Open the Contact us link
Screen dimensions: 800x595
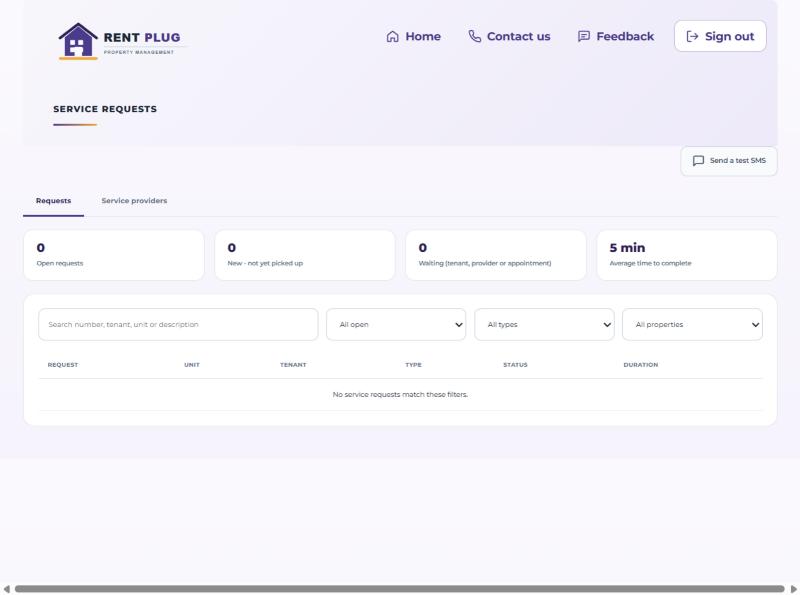509,36
